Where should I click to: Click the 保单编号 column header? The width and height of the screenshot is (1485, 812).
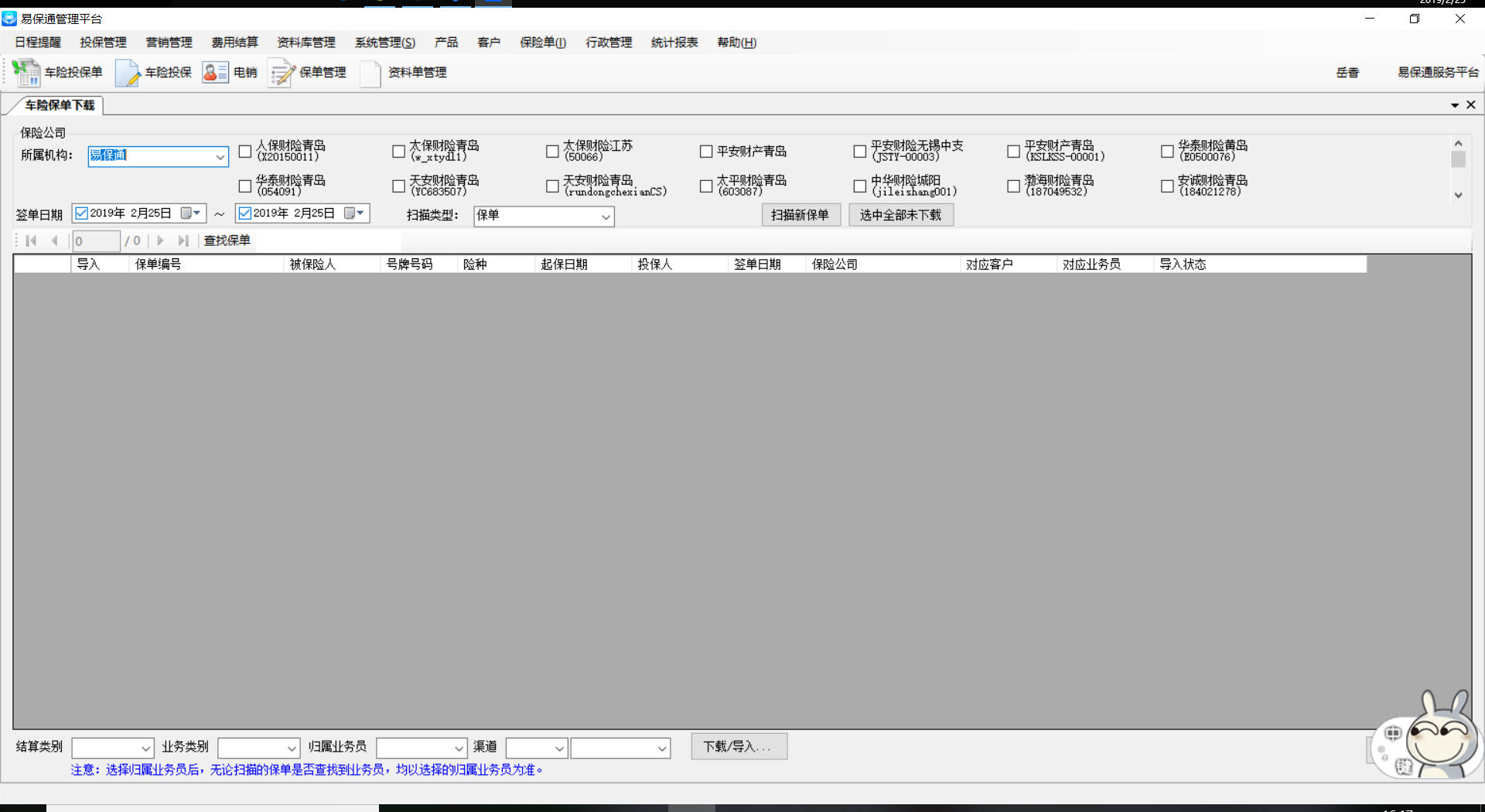pyautogui.click(x=207, y=264)
